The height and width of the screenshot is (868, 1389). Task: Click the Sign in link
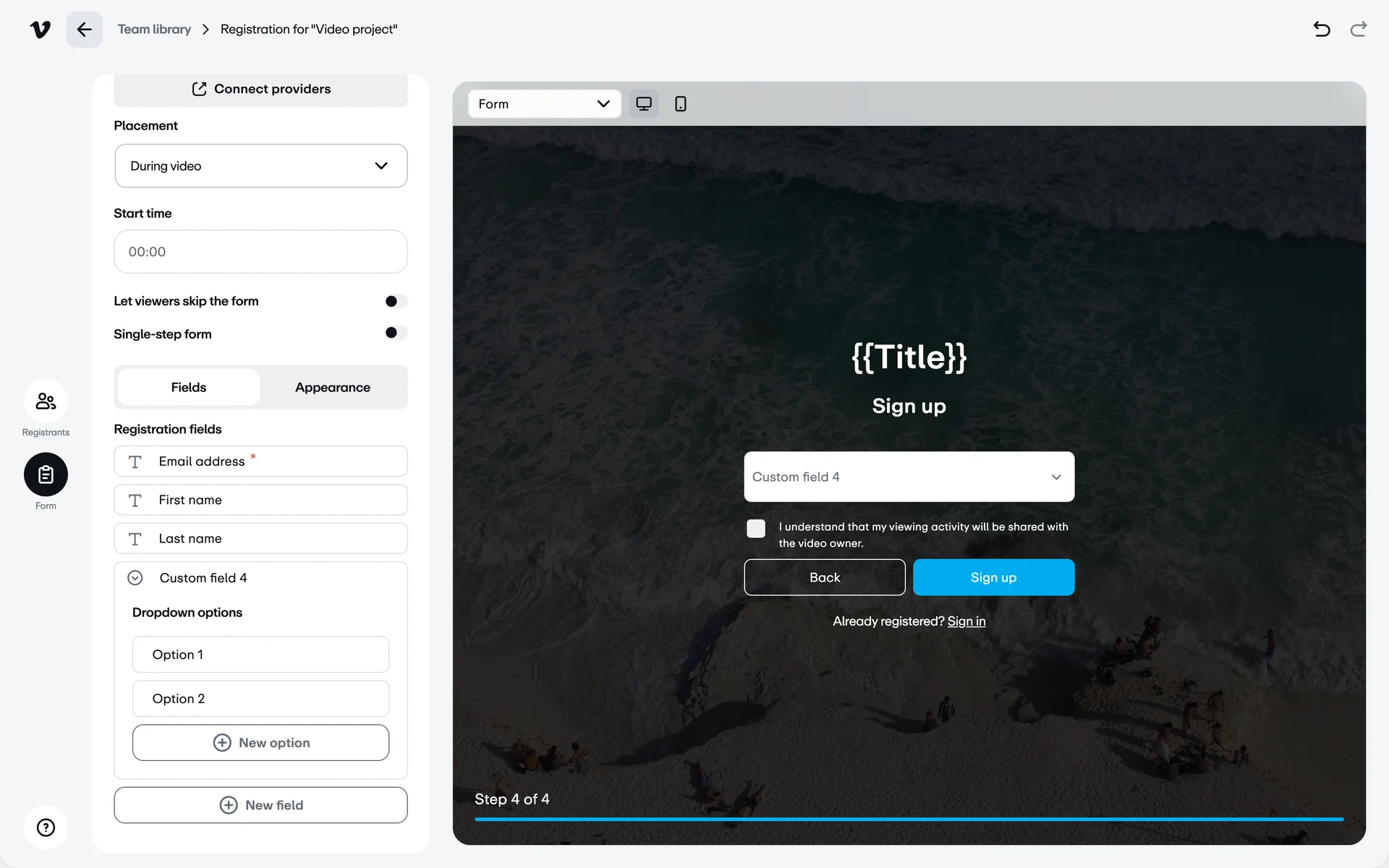pyautogui.click(x=966, y=621)
